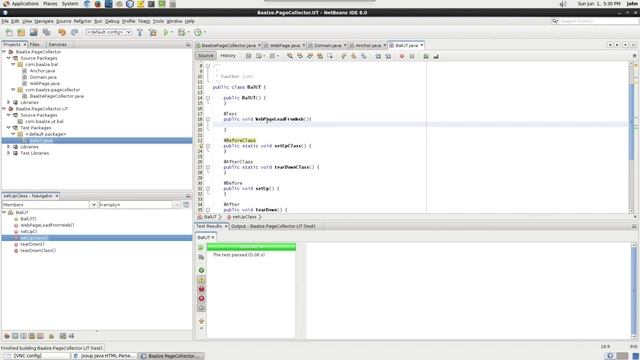Click the Source view button
Viewport: 640px width, 360px height.
206,56
